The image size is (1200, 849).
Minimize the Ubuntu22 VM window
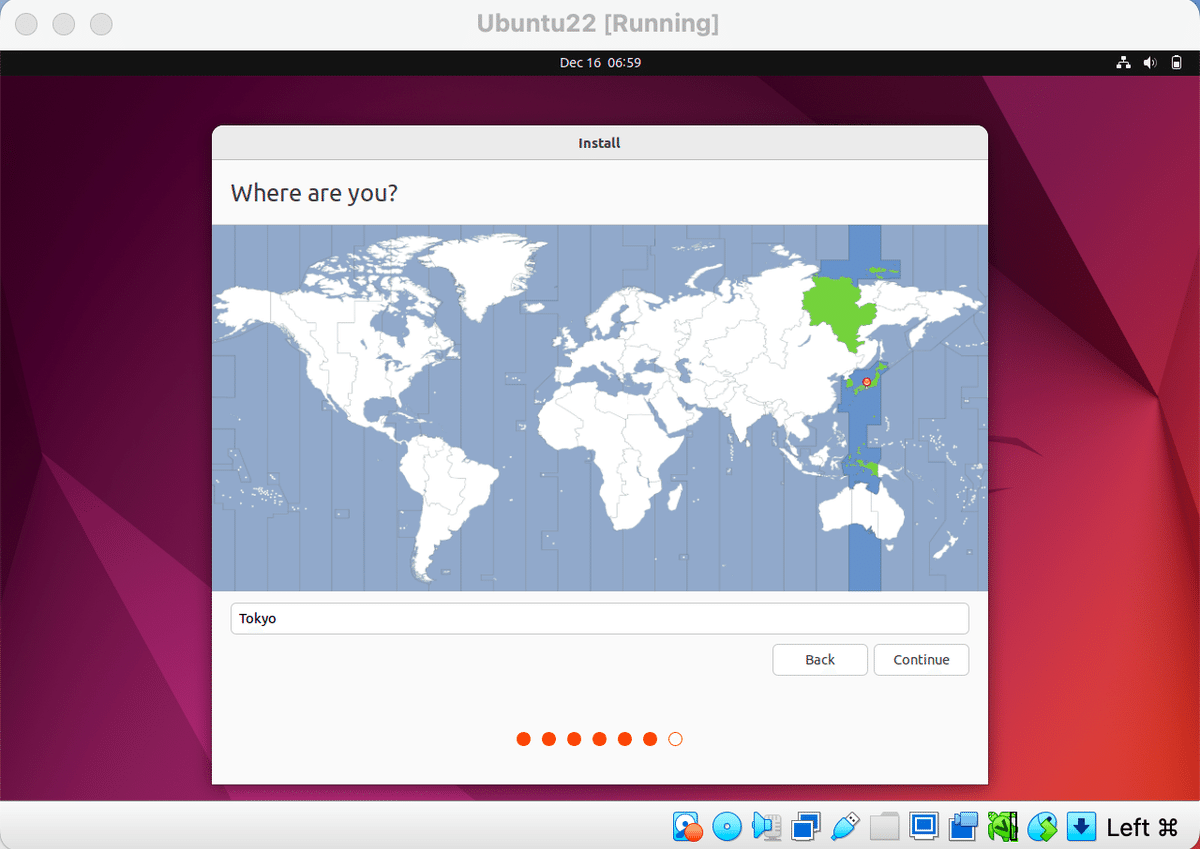pos(65,22)
